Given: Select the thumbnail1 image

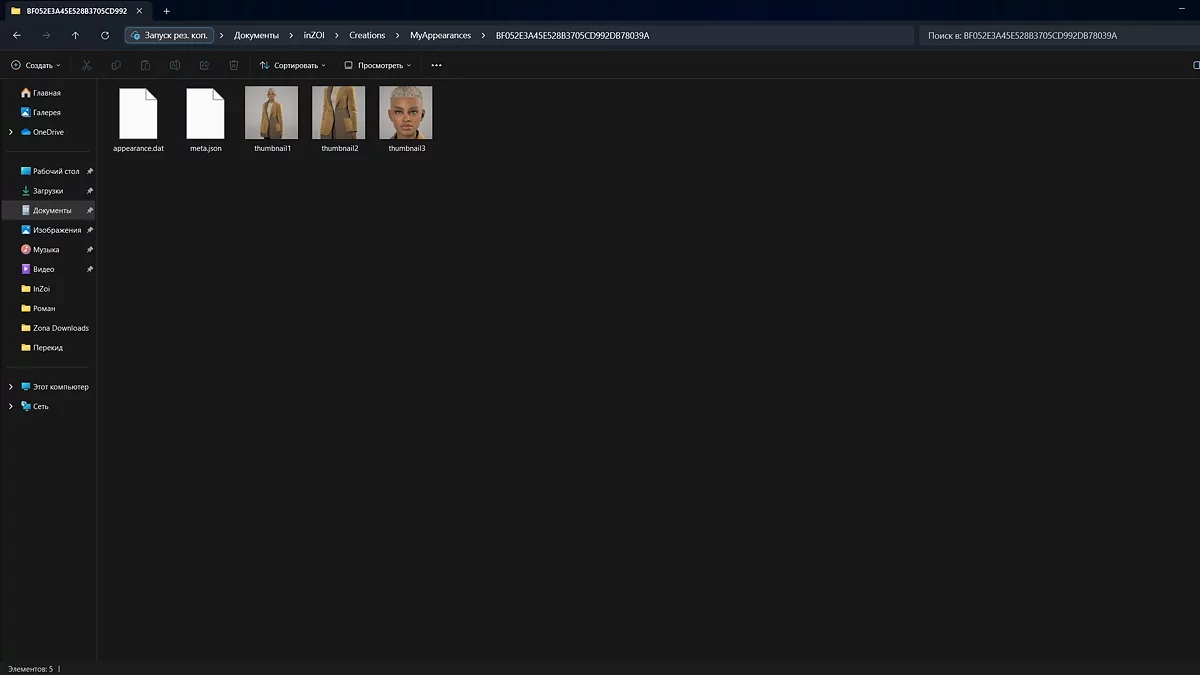Looking at the screenshot, I should [272, 120].
